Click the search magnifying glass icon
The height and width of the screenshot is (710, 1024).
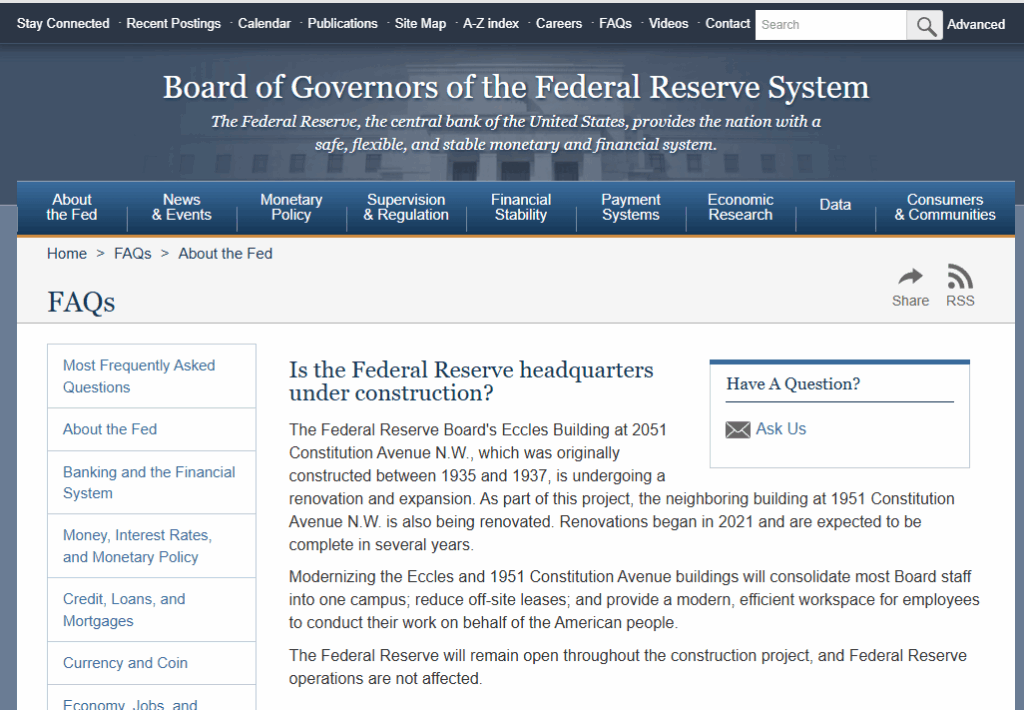click(925, 25)
